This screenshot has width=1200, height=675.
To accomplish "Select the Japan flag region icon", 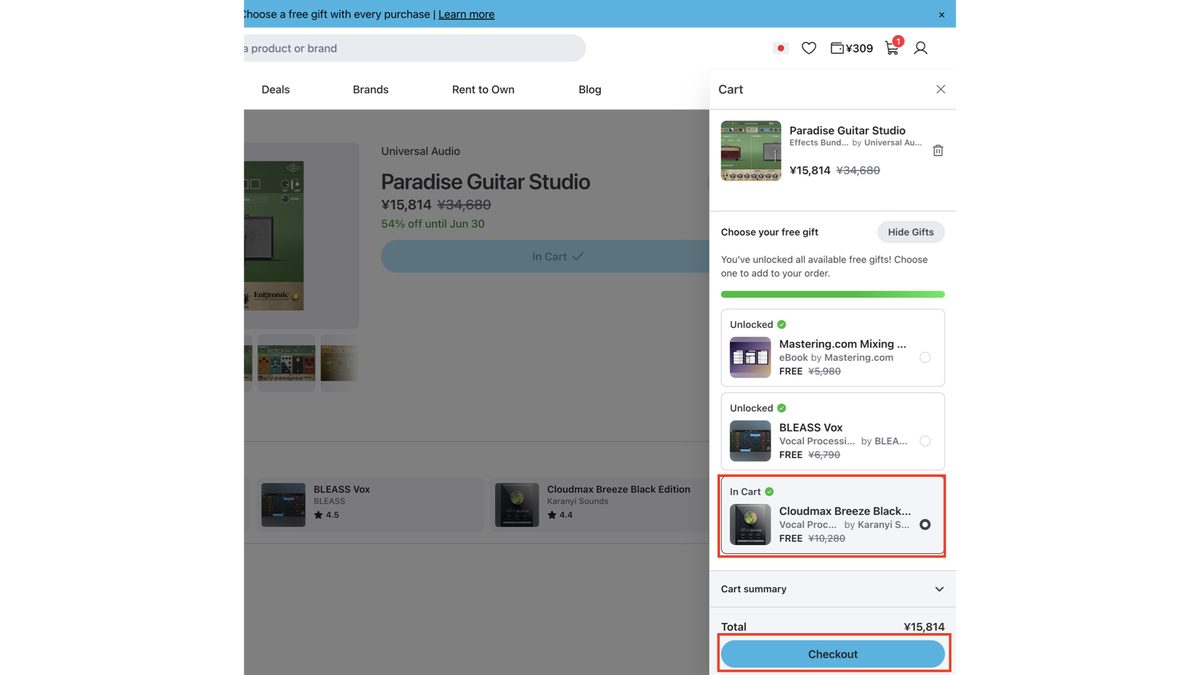I will (x=781, y=48).
